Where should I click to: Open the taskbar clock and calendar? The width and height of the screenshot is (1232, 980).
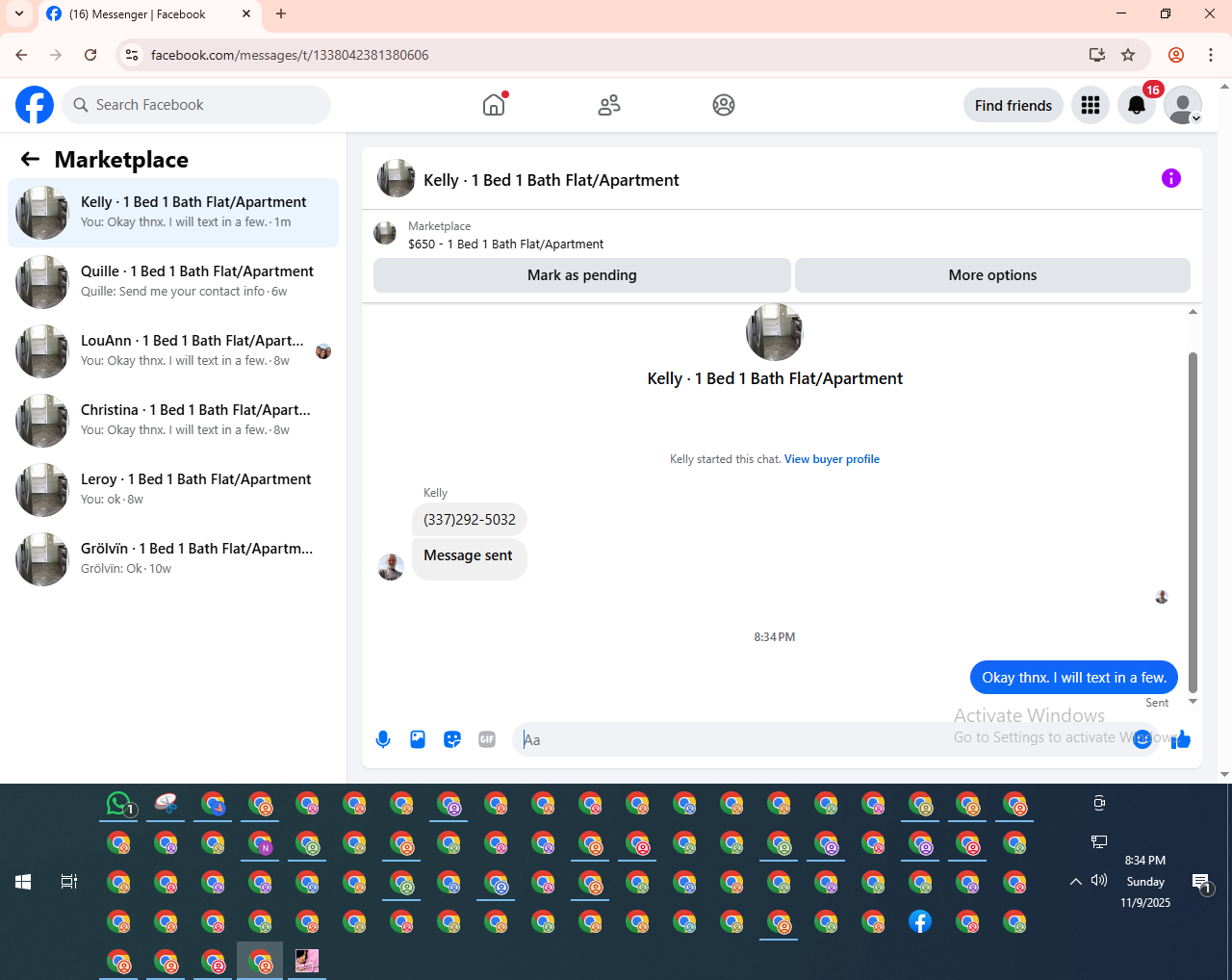(1145, 882)
